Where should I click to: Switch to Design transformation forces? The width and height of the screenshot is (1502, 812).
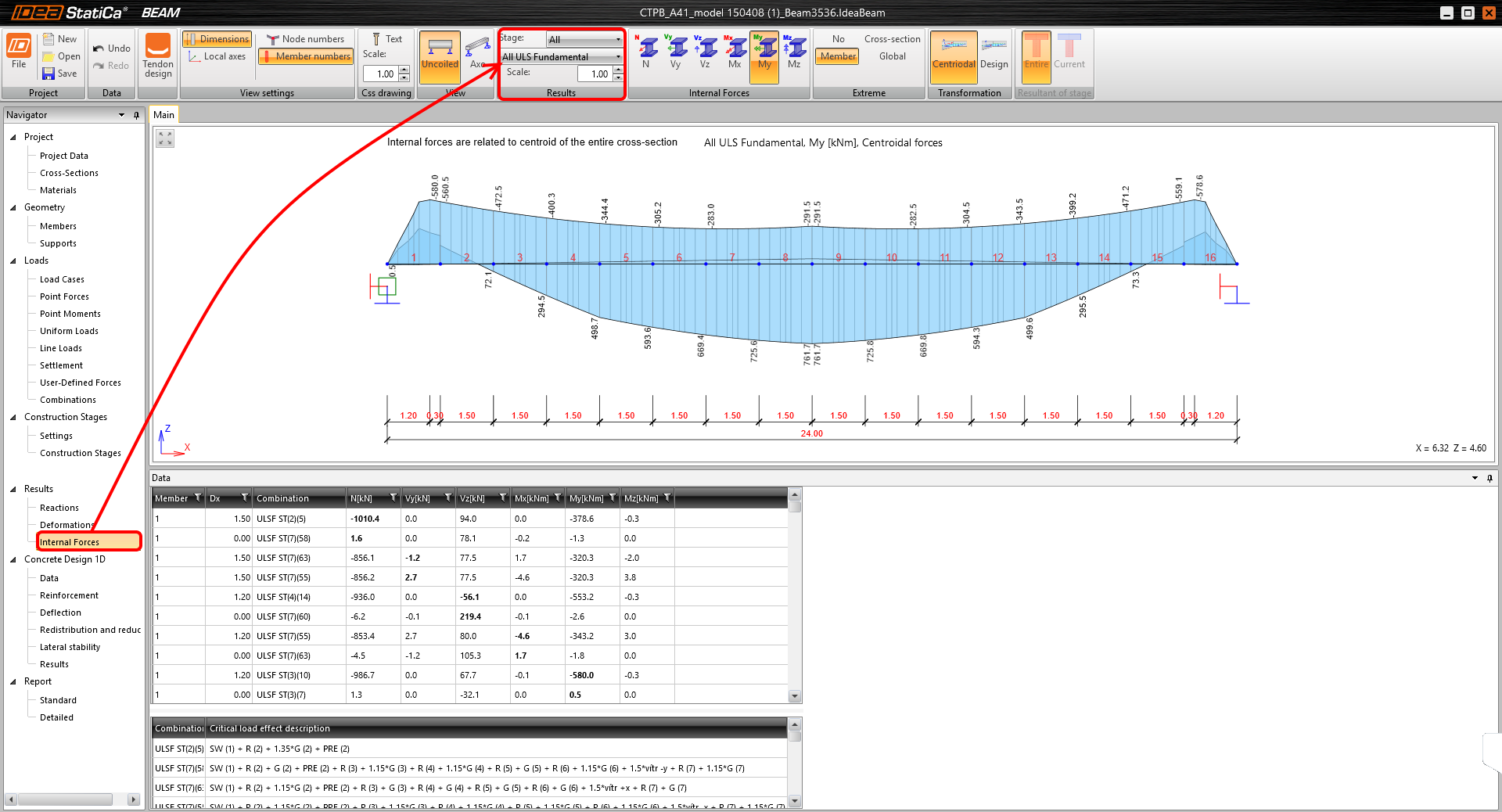click(x=994, y=53)
